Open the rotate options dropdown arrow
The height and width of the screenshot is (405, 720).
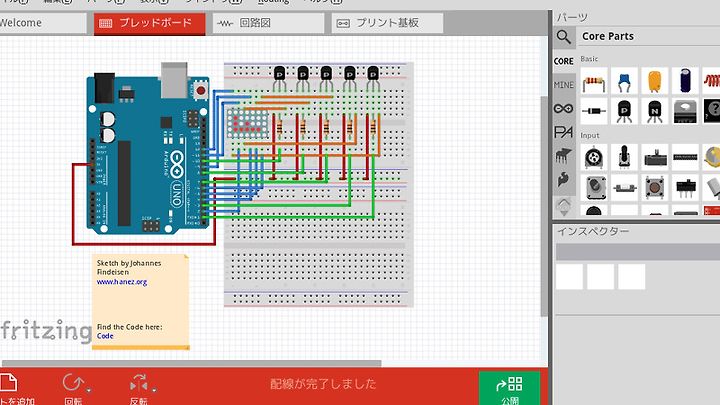click(x=89, y=390)
